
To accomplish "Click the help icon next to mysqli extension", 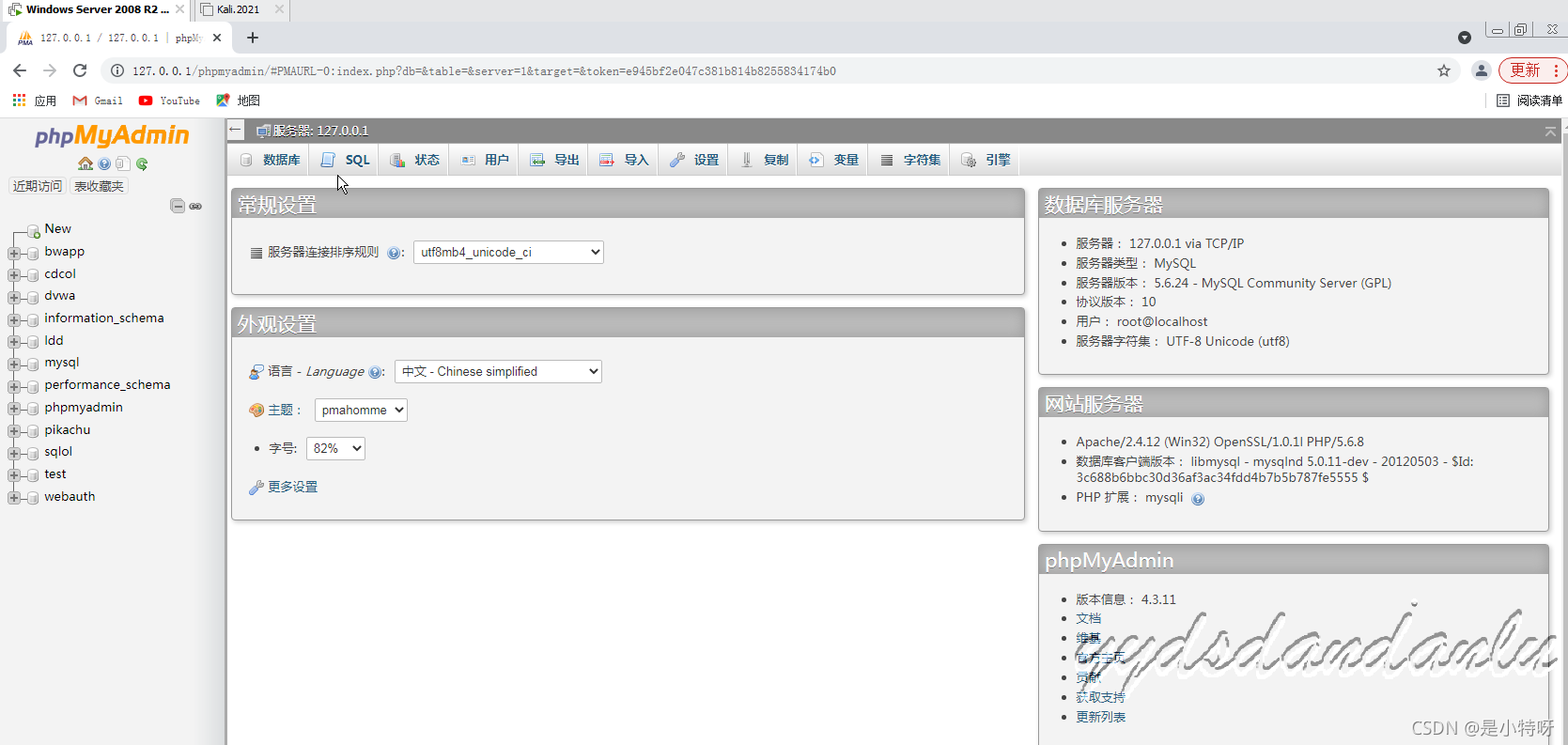I will pos(1198,499).
